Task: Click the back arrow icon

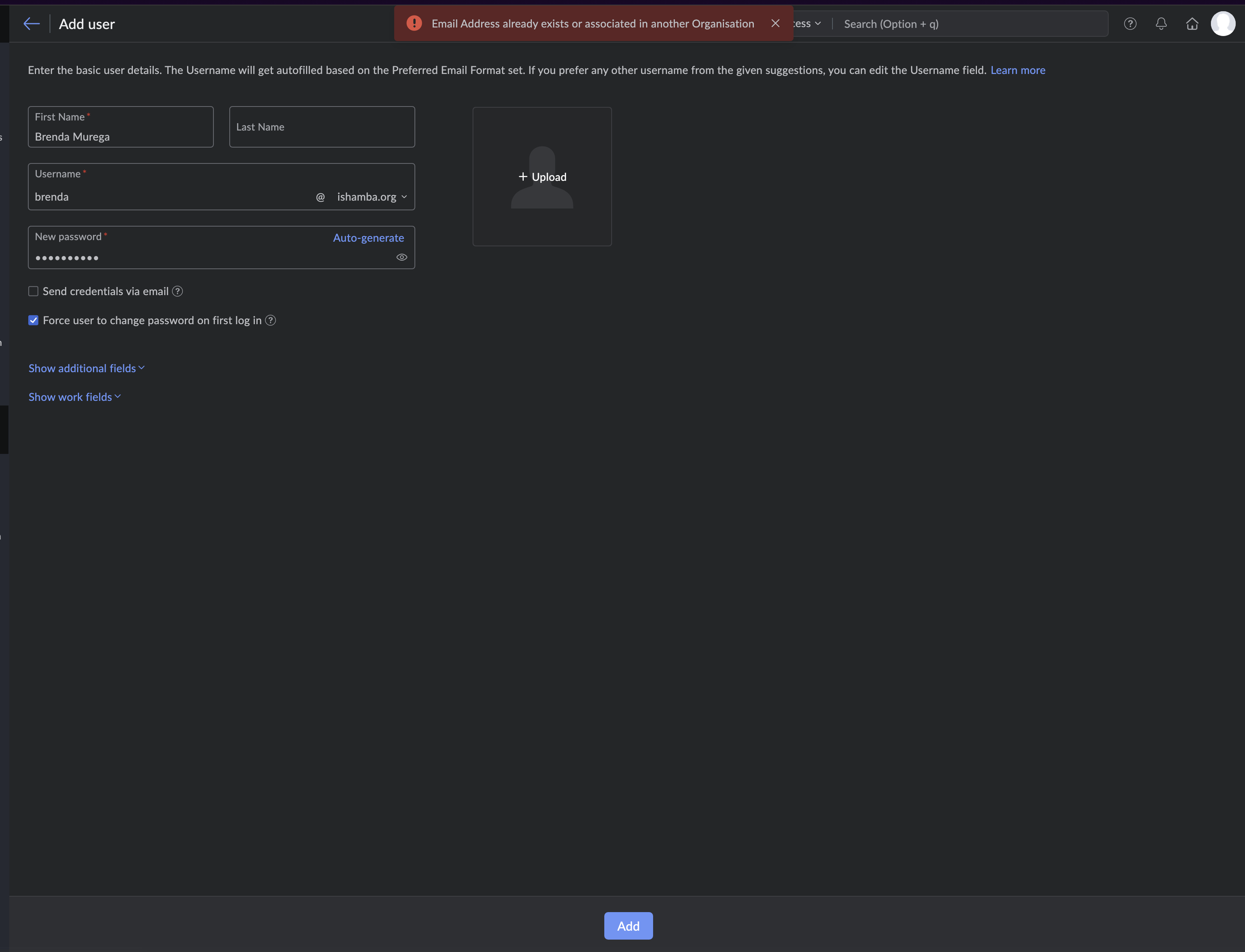Action: 31,24
